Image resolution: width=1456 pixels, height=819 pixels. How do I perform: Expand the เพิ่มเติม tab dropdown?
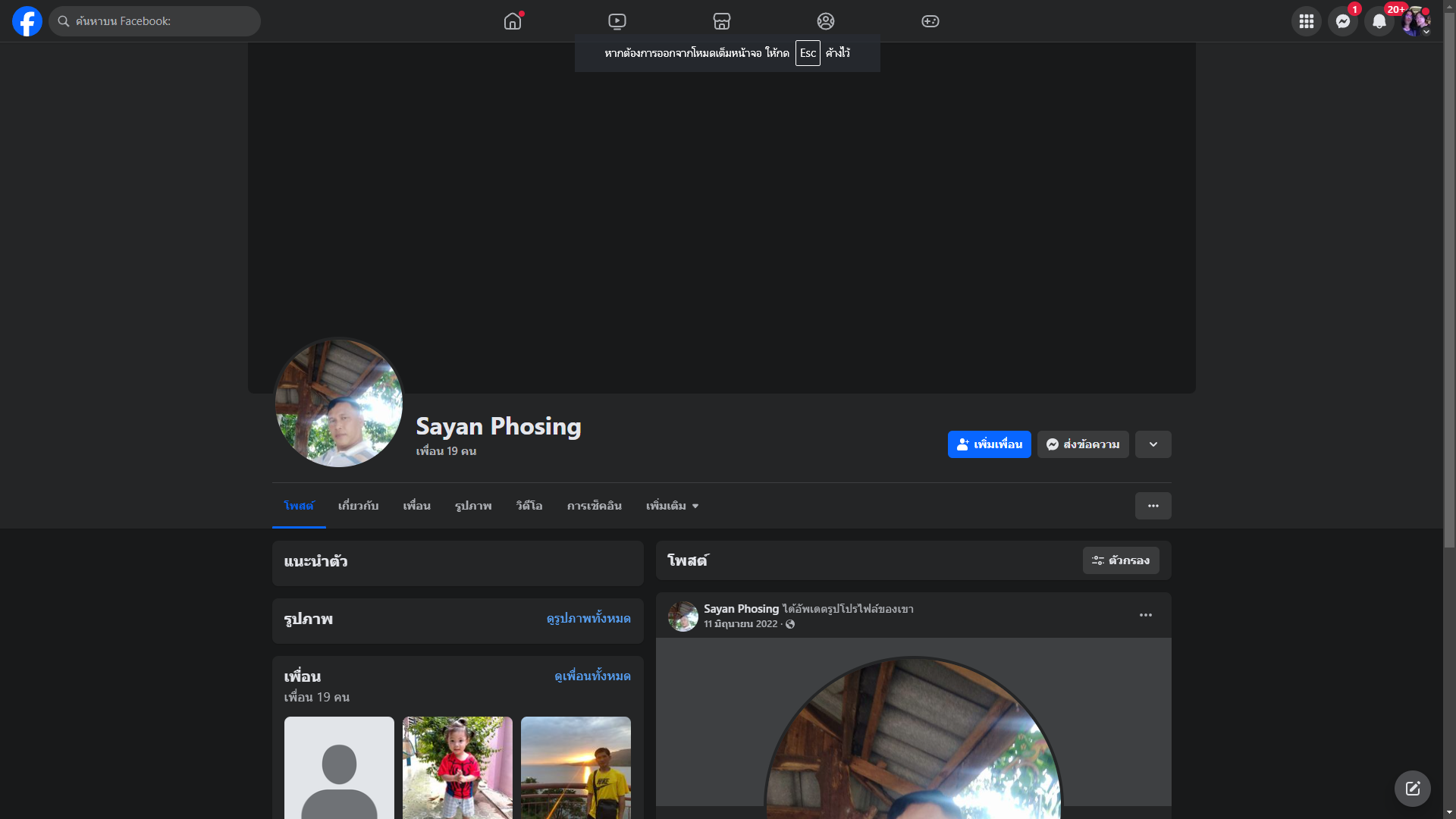(672, 506)
